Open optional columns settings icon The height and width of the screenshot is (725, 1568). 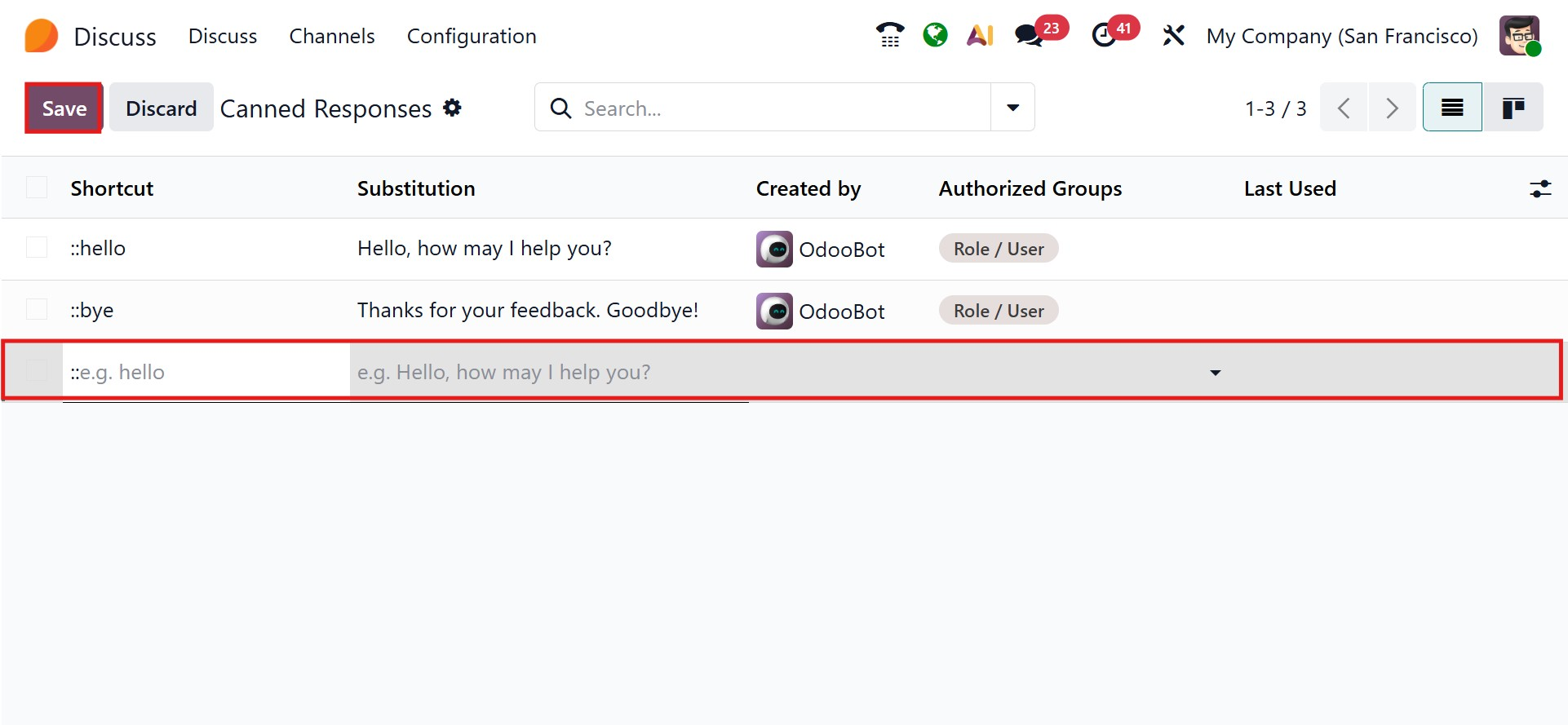1539,189
